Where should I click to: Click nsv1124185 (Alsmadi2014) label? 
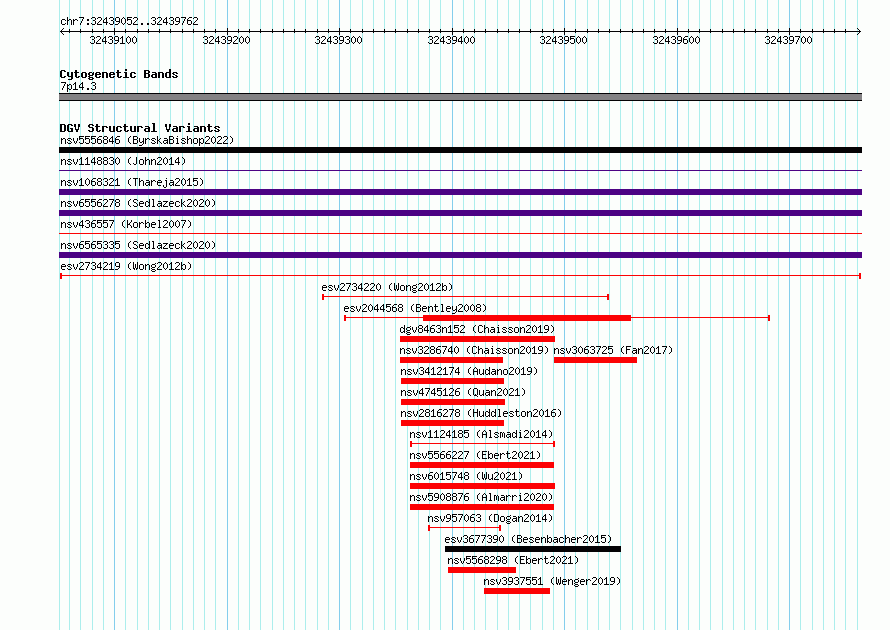481,434
